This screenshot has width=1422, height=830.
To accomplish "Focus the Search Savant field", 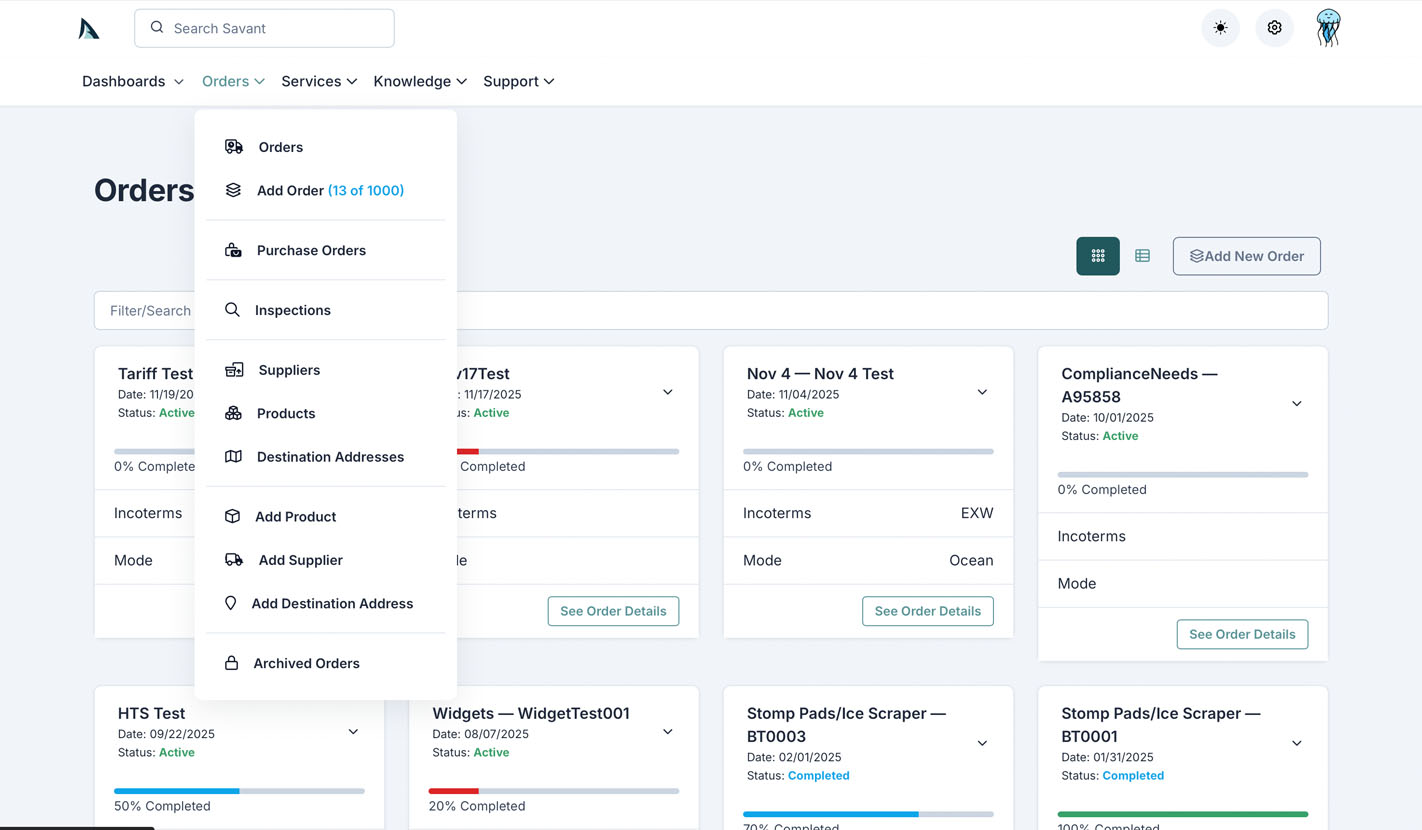I will point(264,28).
